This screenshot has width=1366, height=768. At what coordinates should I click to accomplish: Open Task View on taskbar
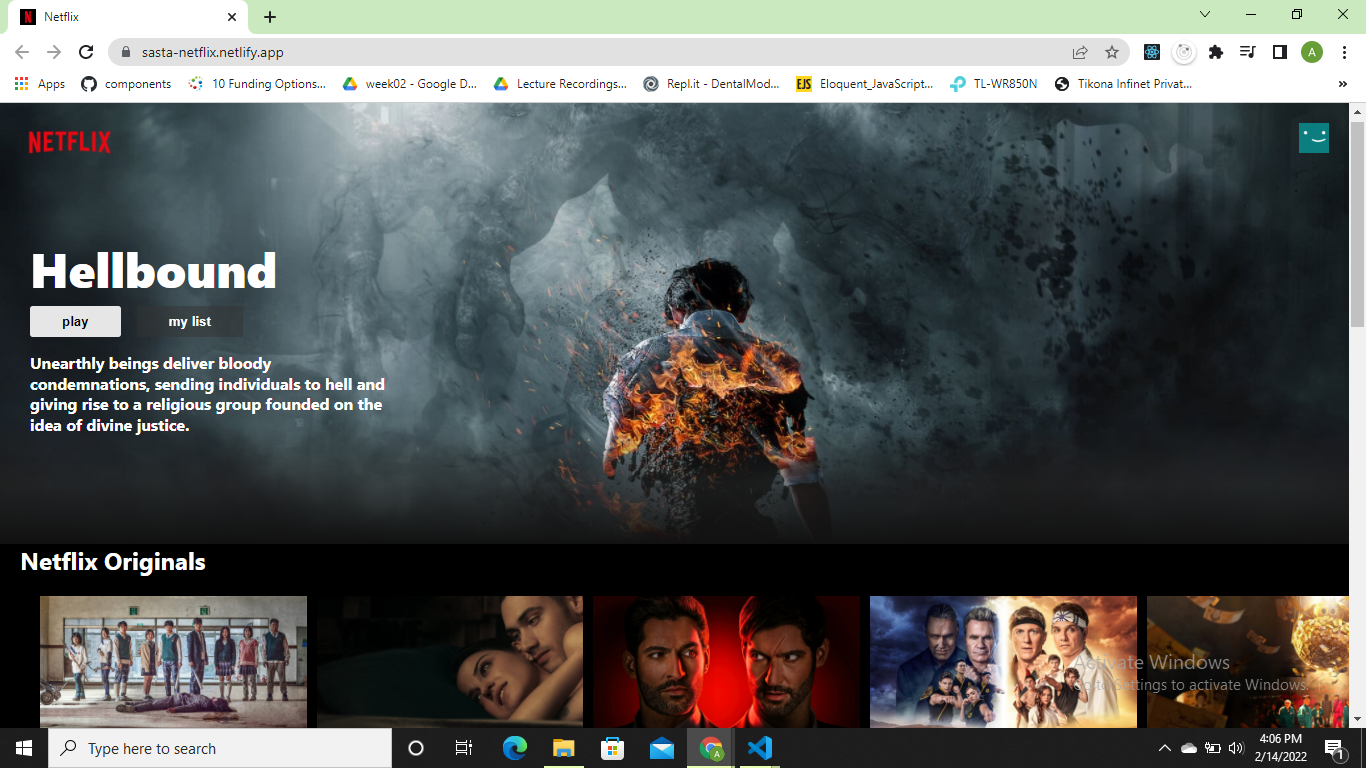tap(464, 748)
